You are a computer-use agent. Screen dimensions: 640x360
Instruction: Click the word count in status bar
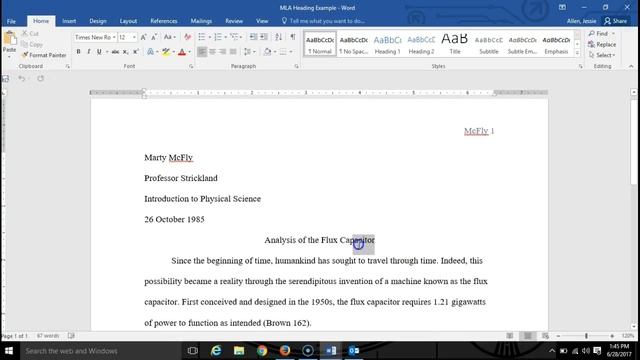click(48, 336)
